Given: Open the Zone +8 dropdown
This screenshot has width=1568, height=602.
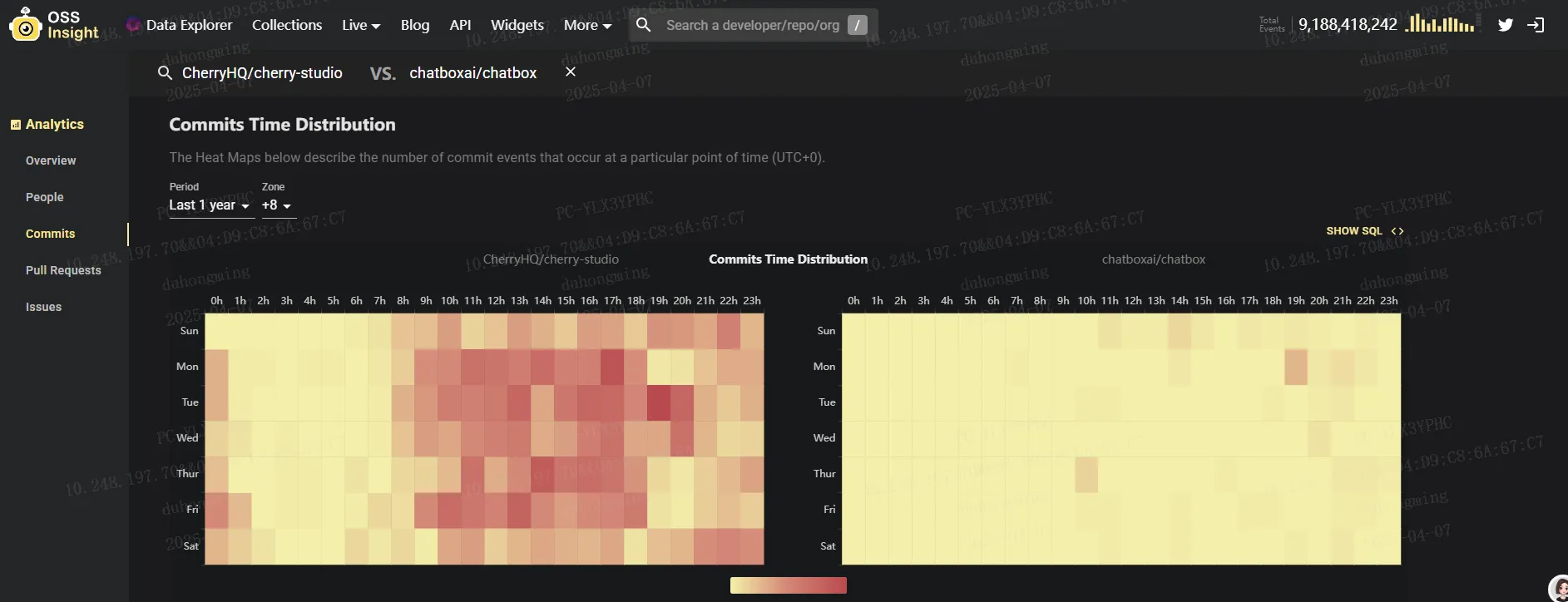Looking at the screenshot, I should click(278, 205).
